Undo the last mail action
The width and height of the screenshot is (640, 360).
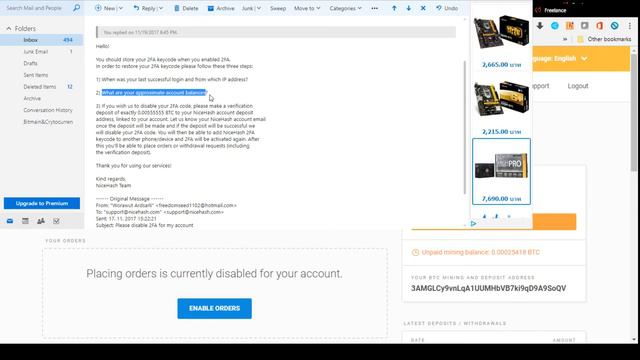[x=447, y=8]
